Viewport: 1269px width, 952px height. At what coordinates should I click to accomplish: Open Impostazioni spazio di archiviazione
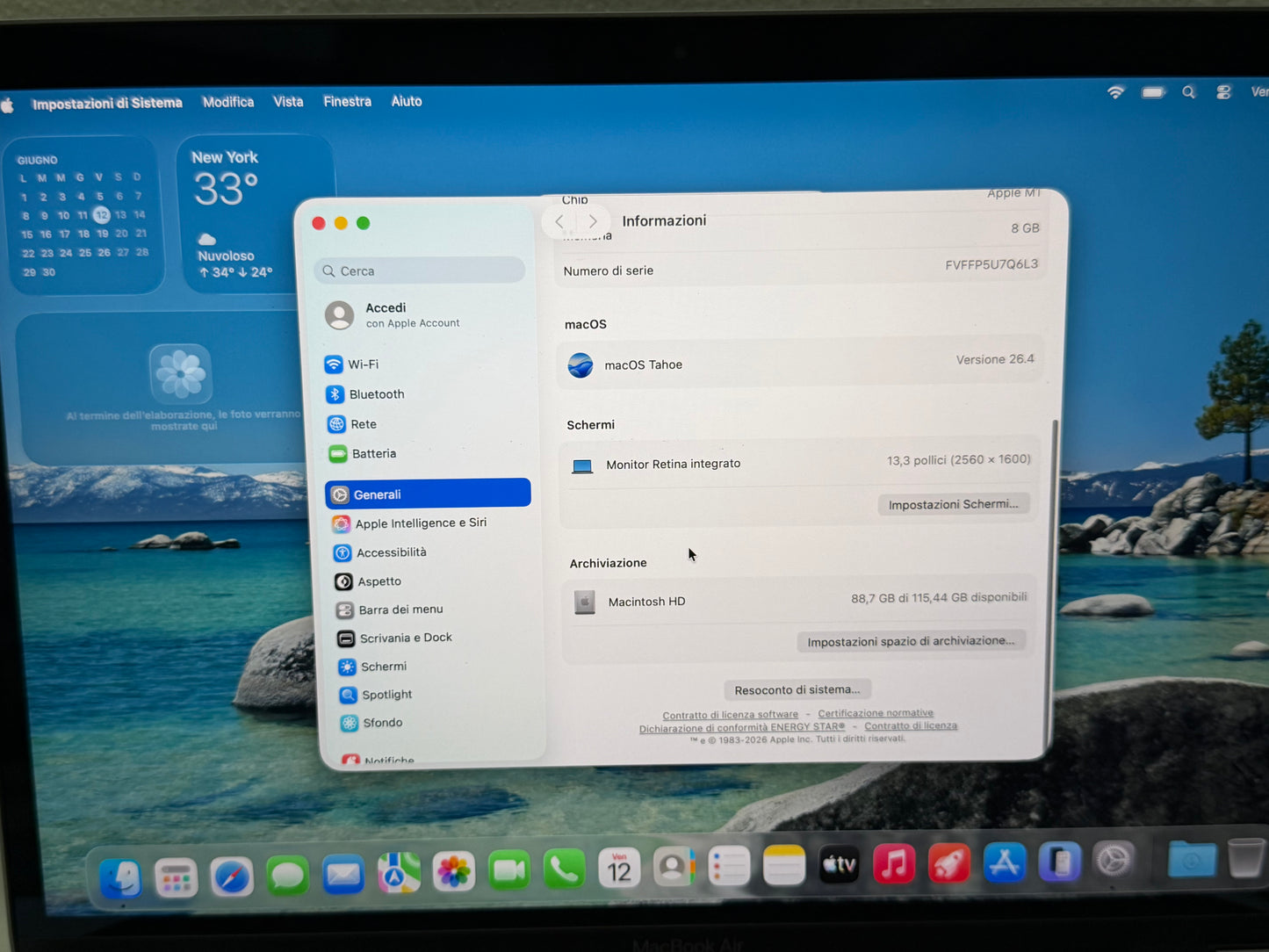click(x=911, y=641)
